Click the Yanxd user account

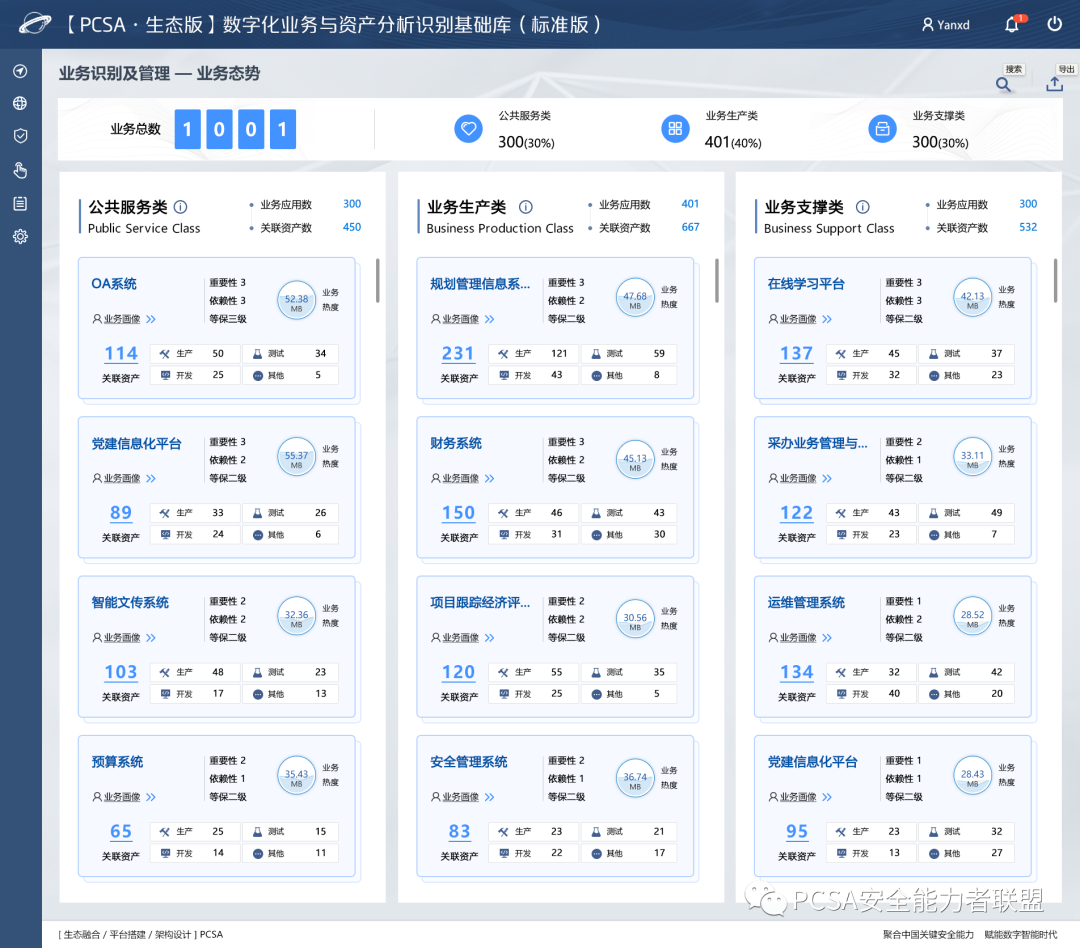pos(946,25)
